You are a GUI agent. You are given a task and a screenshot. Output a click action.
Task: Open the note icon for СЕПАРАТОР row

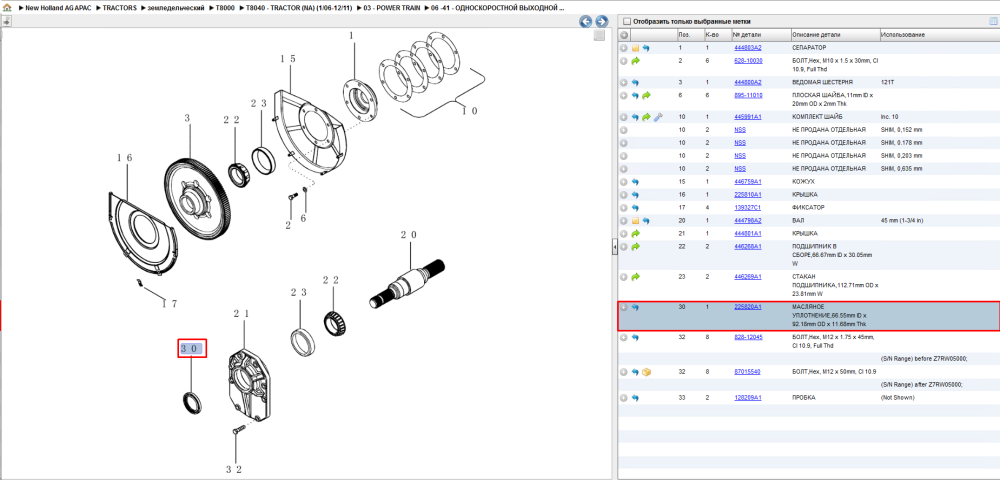(635, 48)
